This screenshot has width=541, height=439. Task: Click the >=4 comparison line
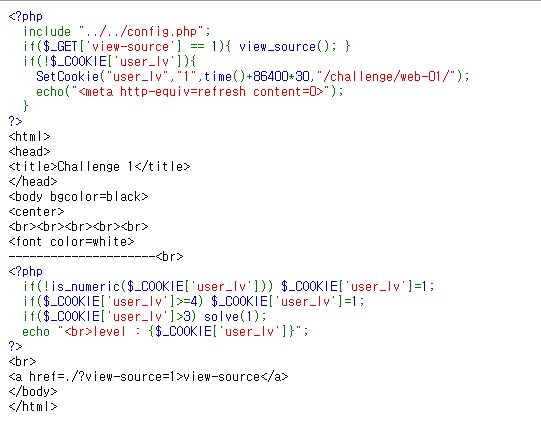[193, 302]
